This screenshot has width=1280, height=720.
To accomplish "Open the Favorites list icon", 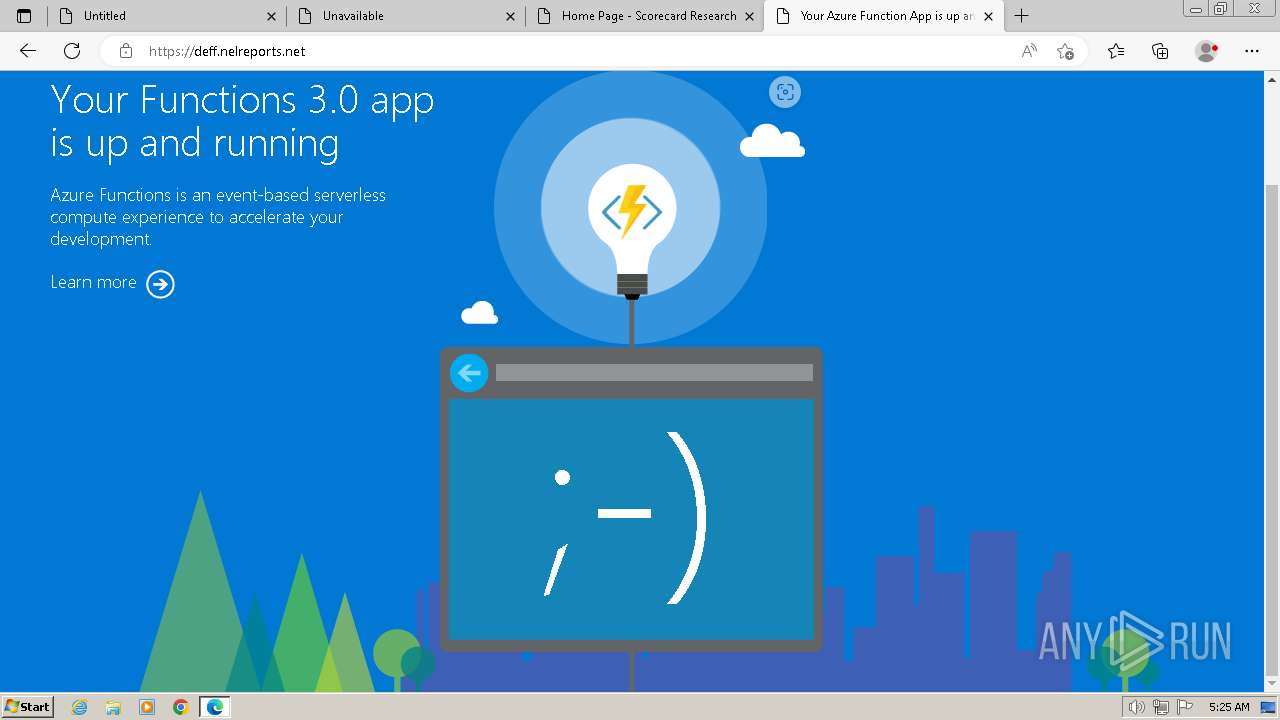I will pos(1116,51).
